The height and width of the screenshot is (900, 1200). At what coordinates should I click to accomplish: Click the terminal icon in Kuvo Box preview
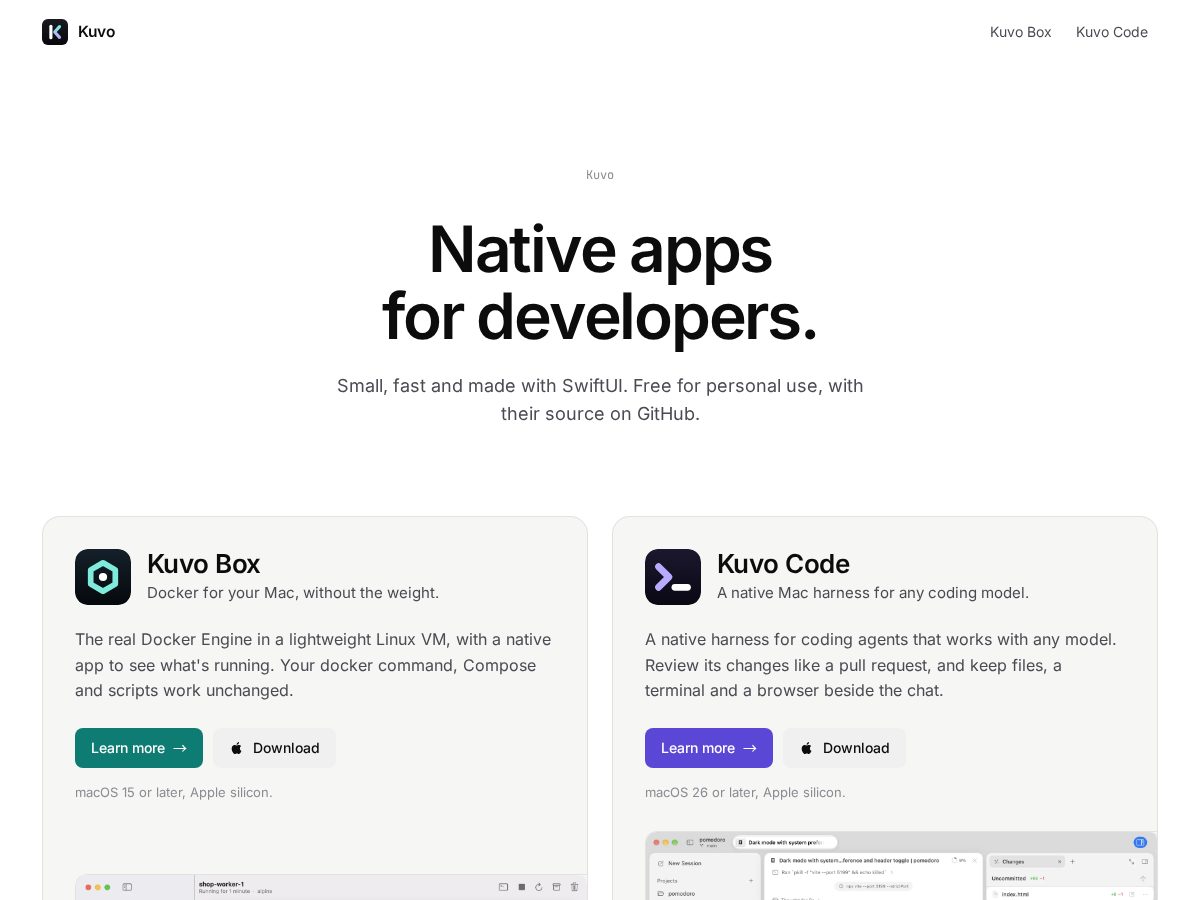coord(504,887)
